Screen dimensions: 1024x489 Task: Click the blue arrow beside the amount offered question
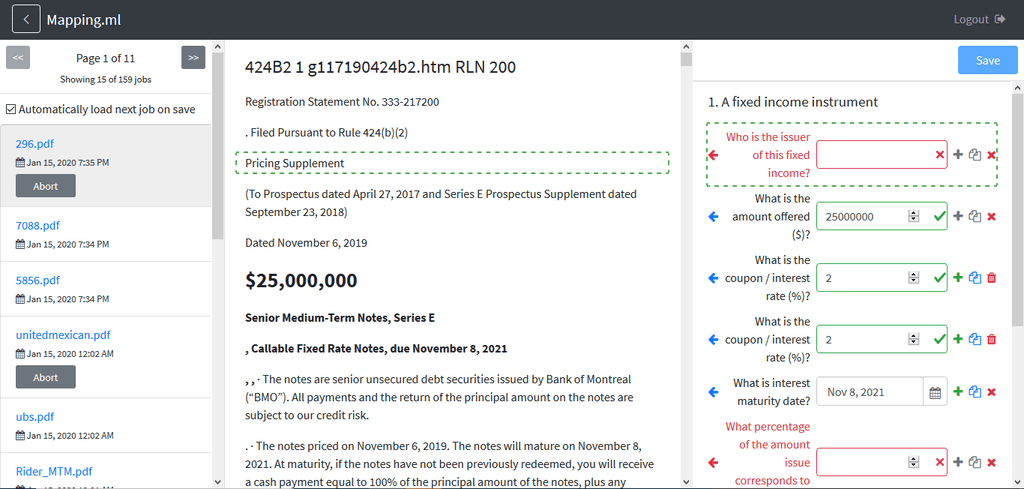point(713,216)
